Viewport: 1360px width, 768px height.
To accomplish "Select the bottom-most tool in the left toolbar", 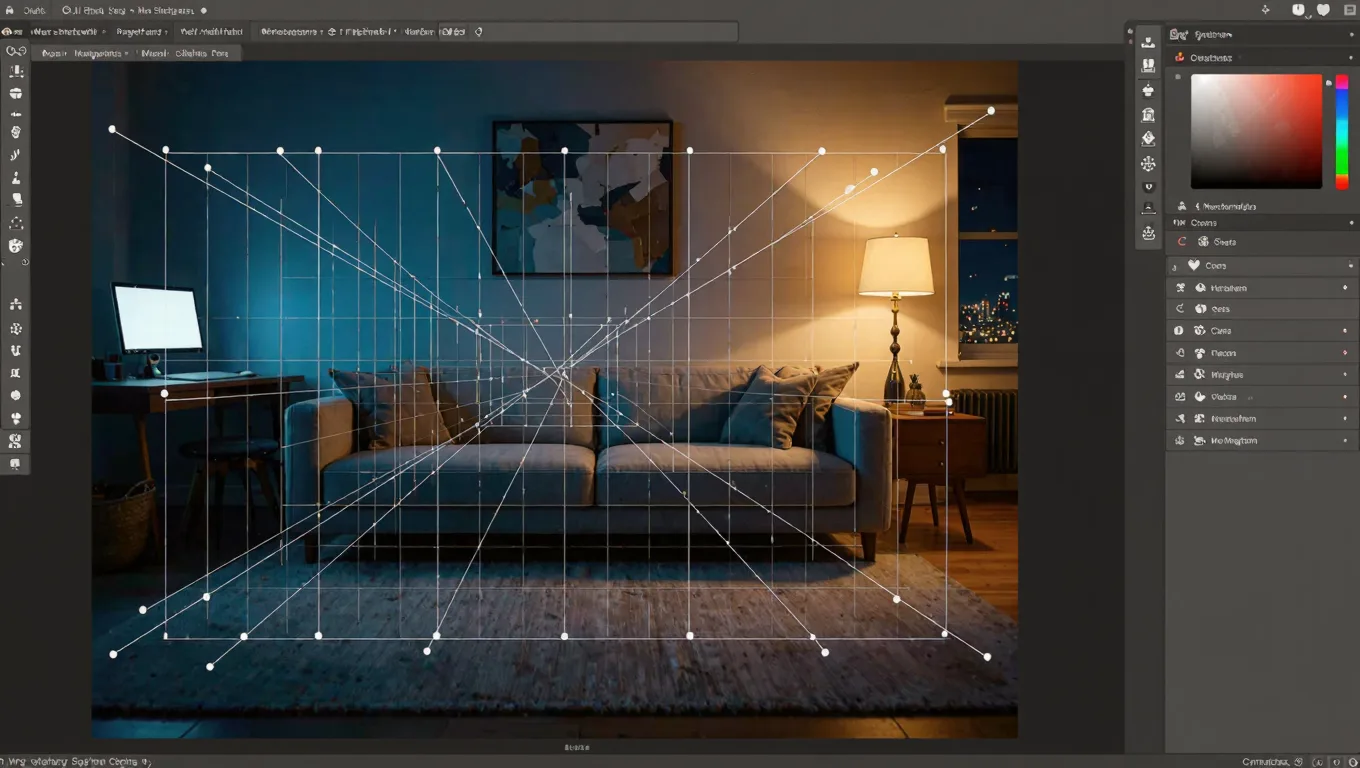I will [15, 464].
